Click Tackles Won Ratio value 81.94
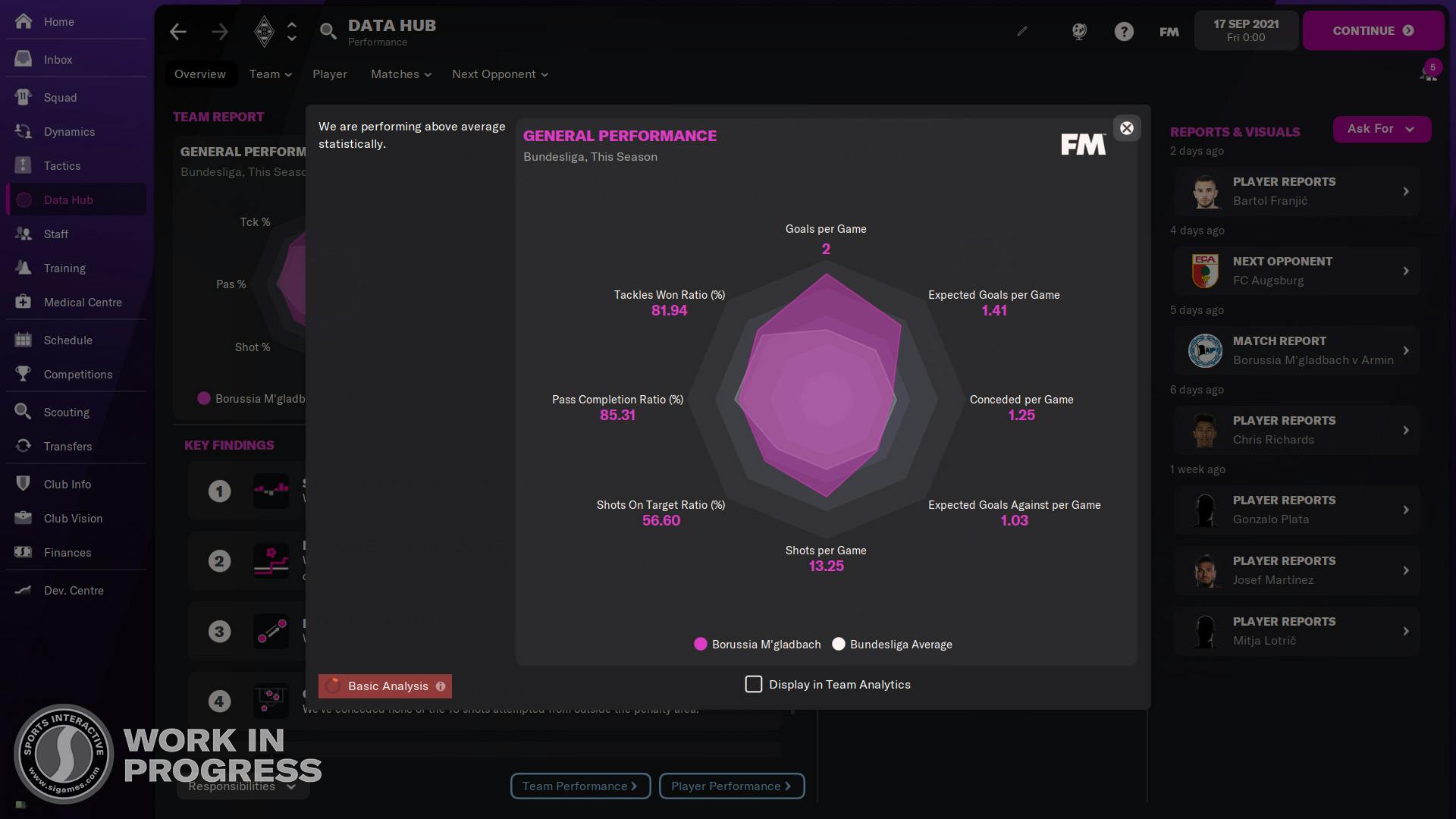This screenshot has width=1456, height=819. (669, 310)
